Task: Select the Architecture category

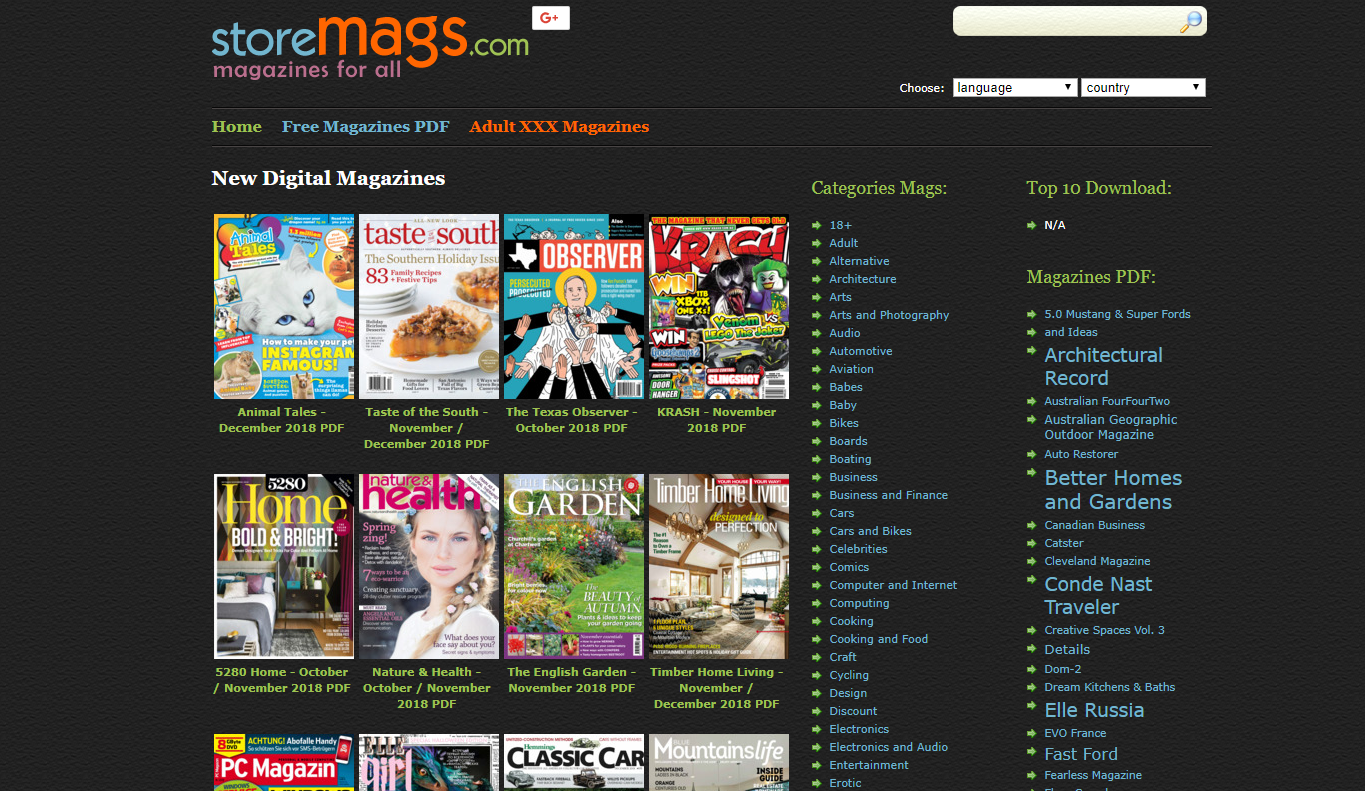Action: (863, 279)
